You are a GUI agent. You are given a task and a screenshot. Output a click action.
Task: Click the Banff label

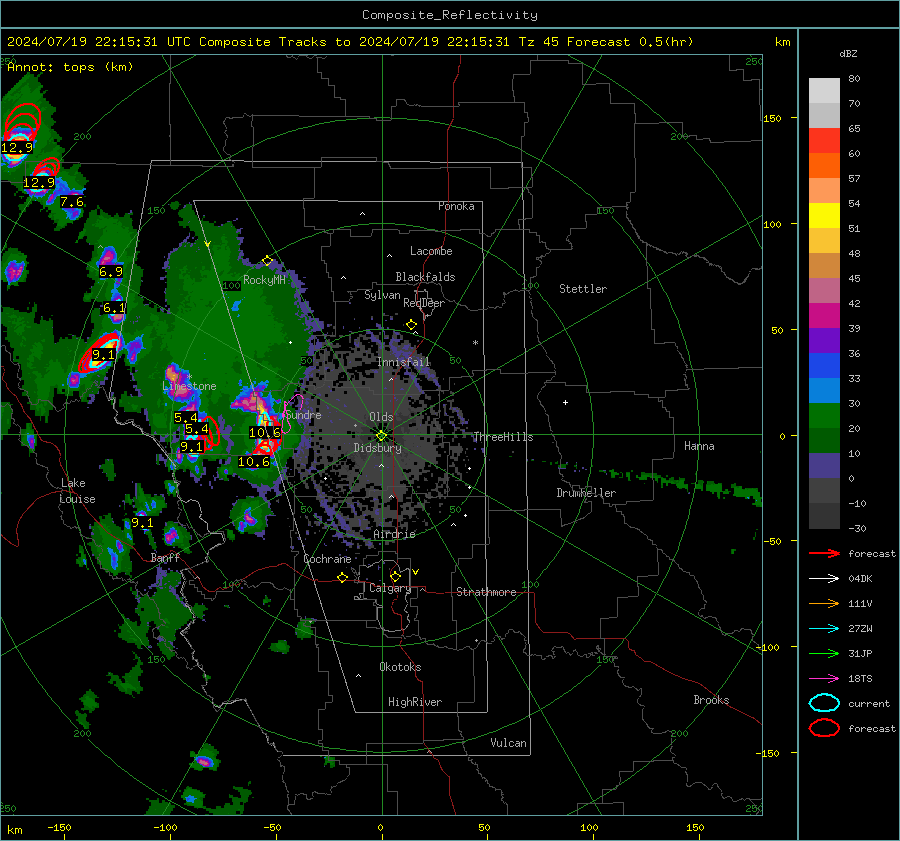(165, 558)
